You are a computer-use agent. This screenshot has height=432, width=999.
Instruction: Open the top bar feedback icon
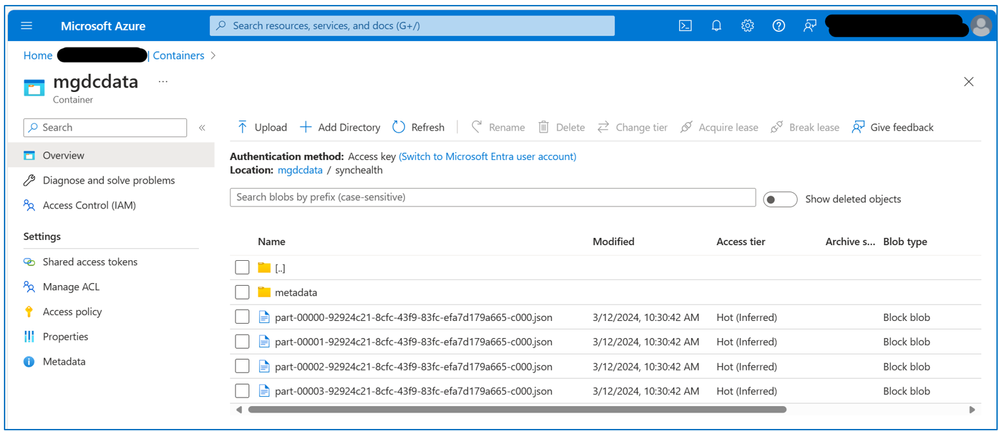(x=810, y=26)
